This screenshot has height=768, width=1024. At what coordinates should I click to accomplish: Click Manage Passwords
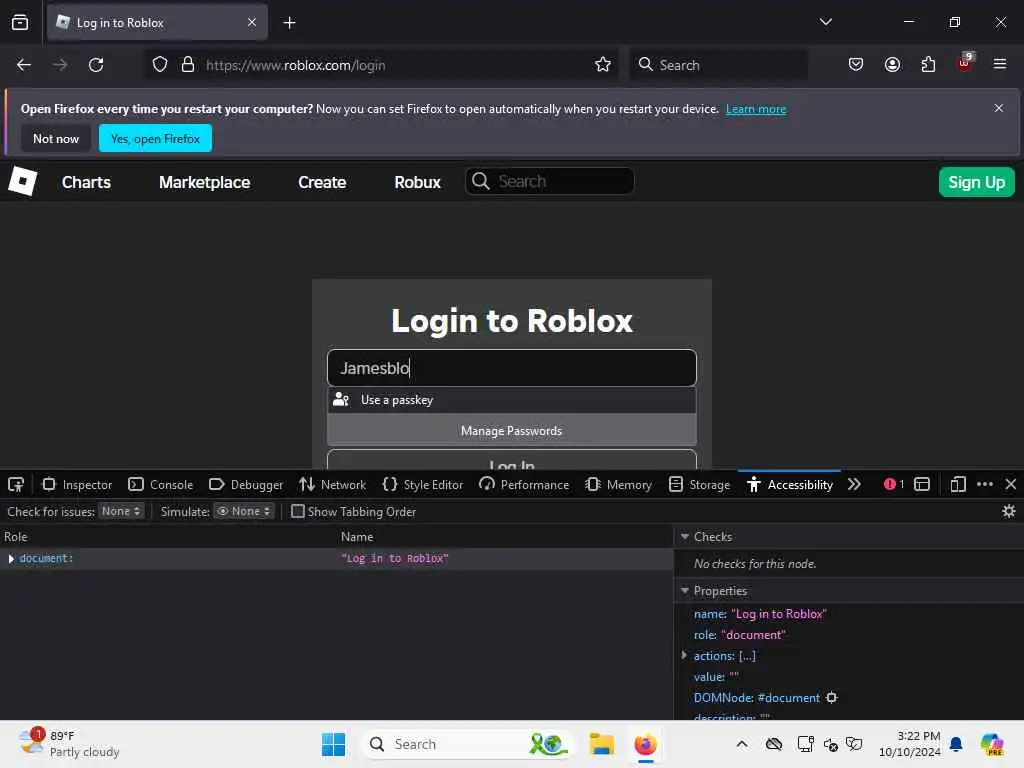click(x=511, y=431)
